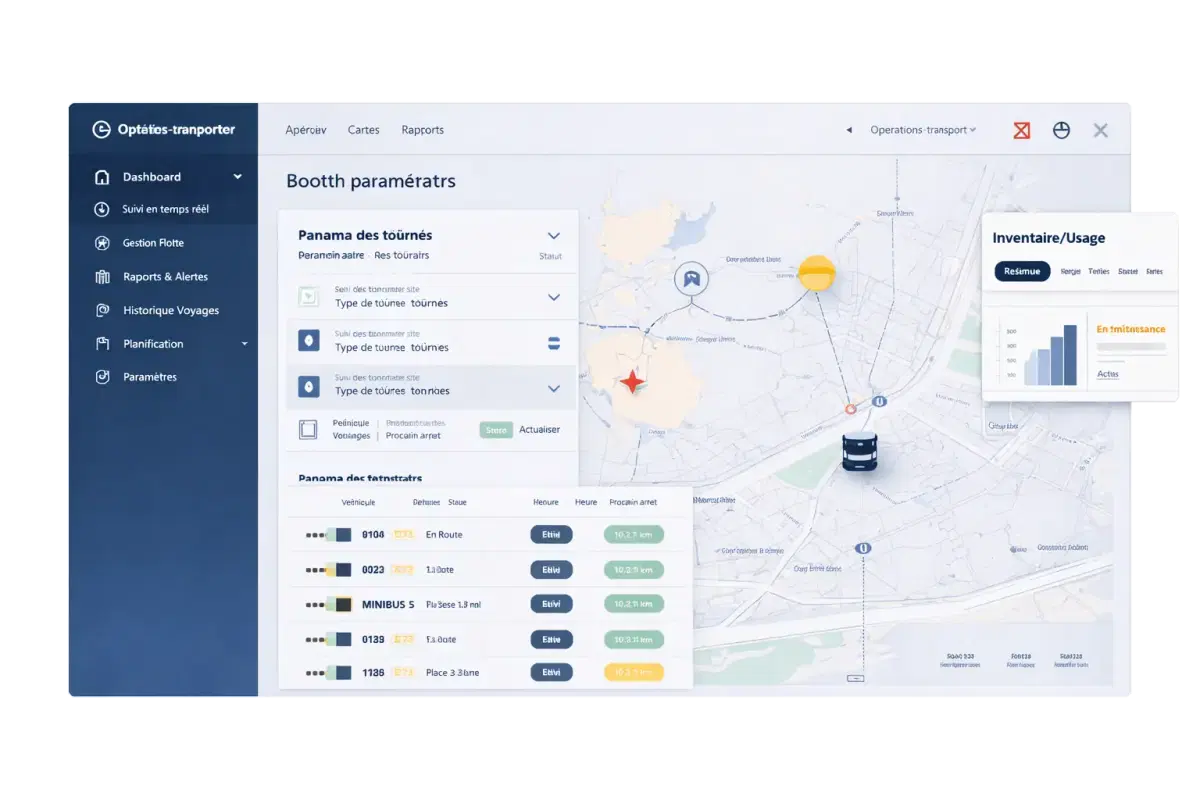Select the Resume tab in Inventaire/Usage
This screenshot has width=1200, height=800.
(x=1021, y=271)
